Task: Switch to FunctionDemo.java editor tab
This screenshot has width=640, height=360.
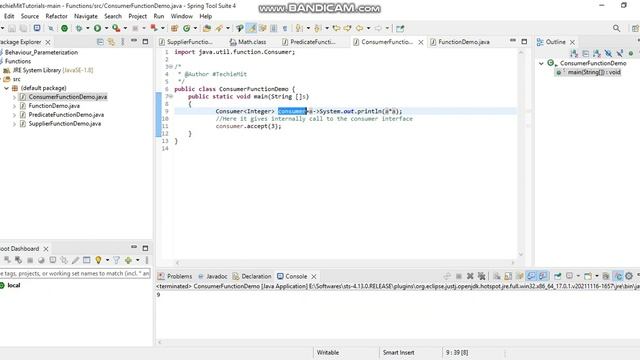Action: click(460, 42)
